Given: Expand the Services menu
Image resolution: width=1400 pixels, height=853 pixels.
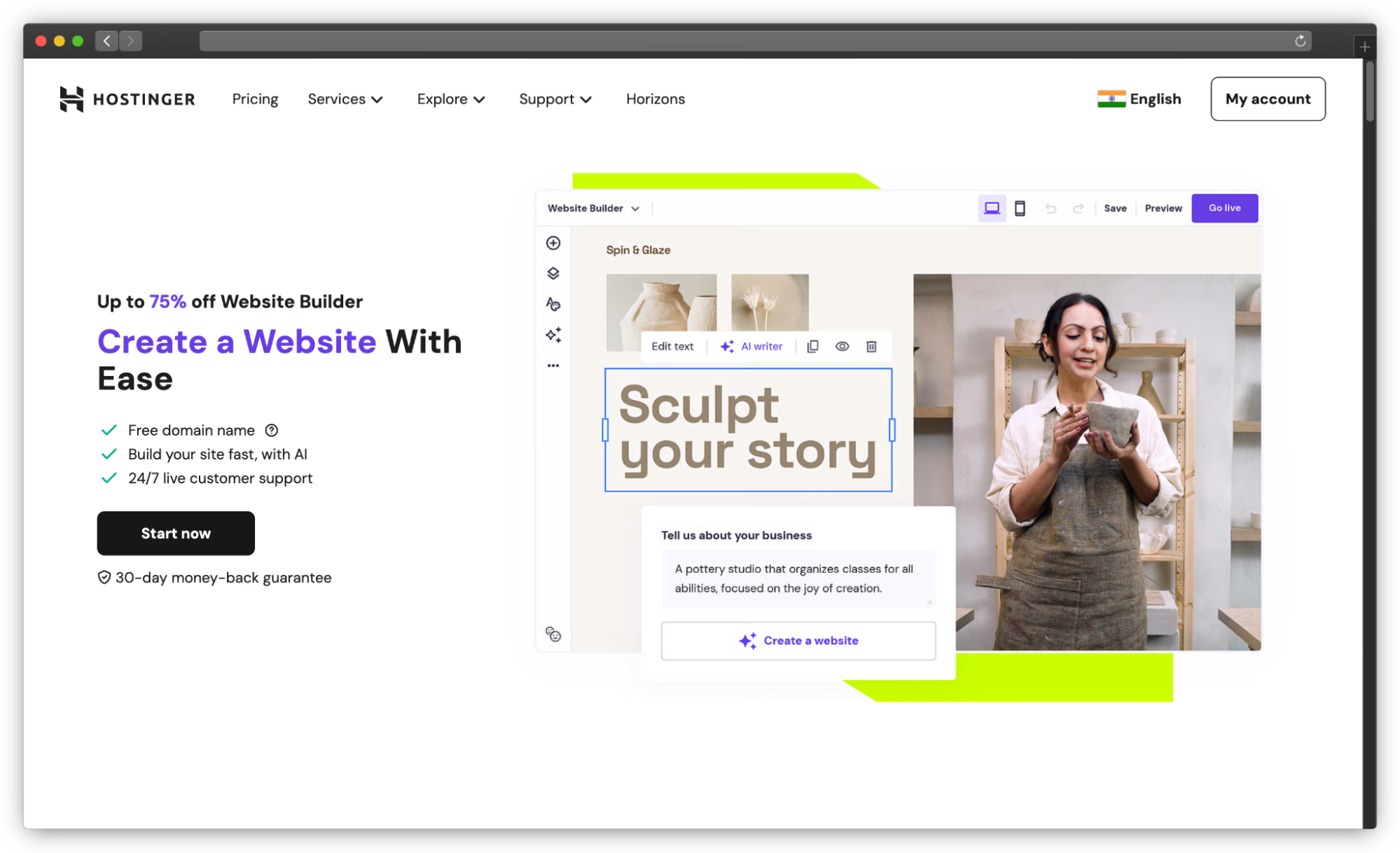Looking at the screenshot, I should pyautogui.click(x=345, y=99).
